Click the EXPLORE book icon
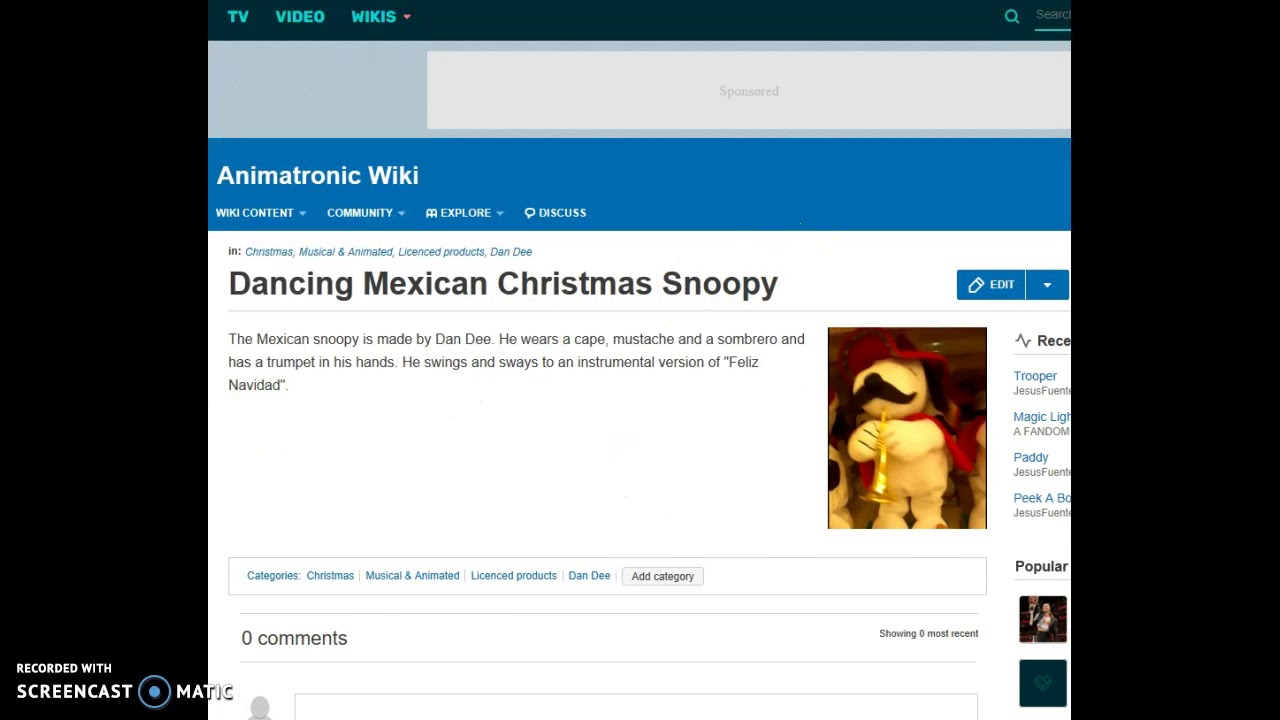Image resolution: width=1280 pixels, height=720 pixels. [431, 213]
